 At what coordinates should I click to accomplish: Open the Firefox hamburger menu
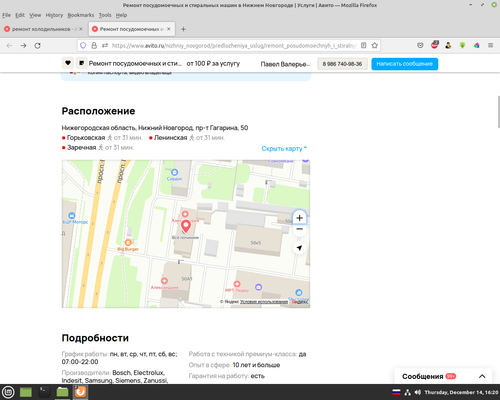(491, 46)
